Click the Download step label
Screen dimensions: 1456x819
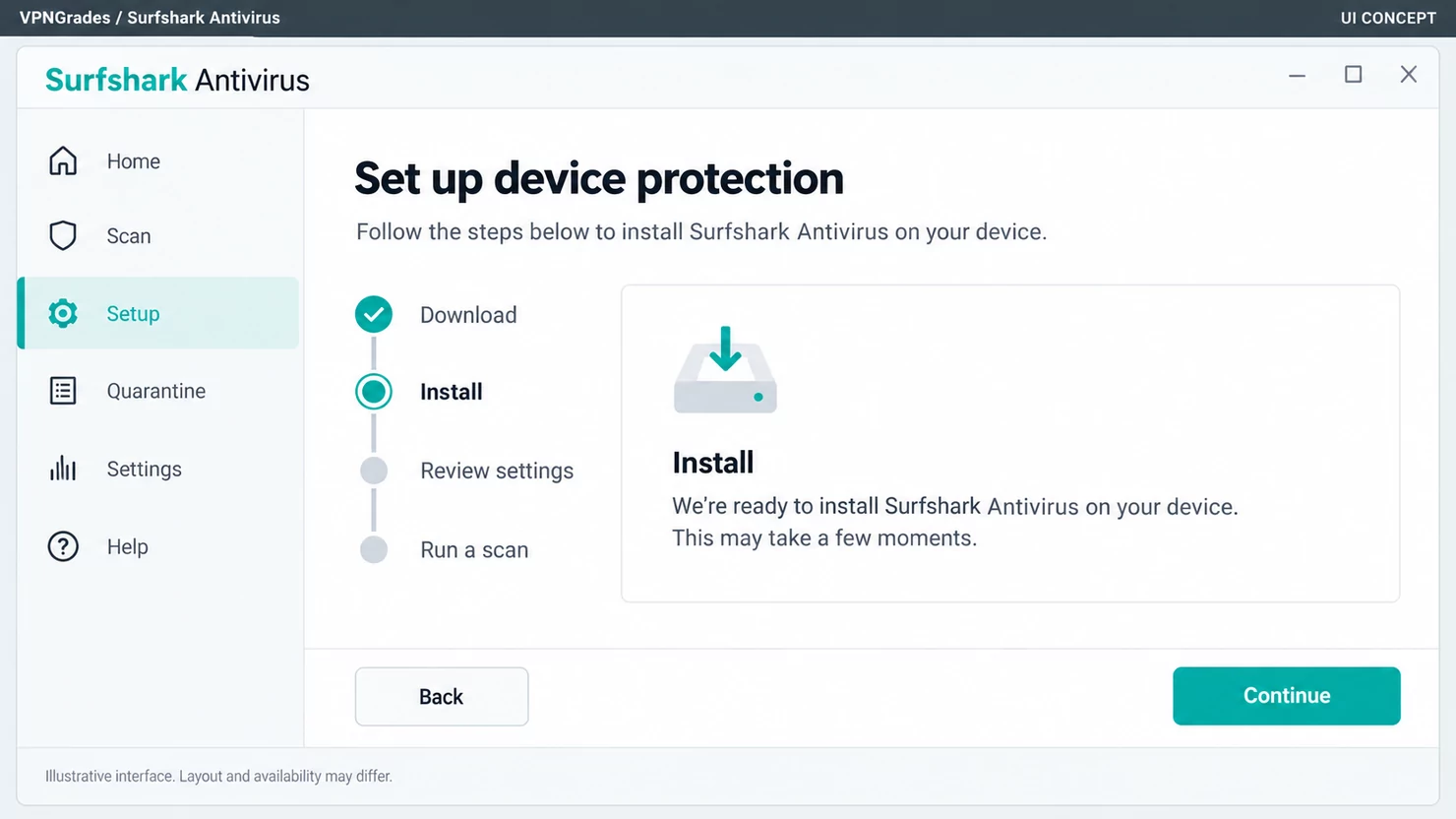pos(468,315)
